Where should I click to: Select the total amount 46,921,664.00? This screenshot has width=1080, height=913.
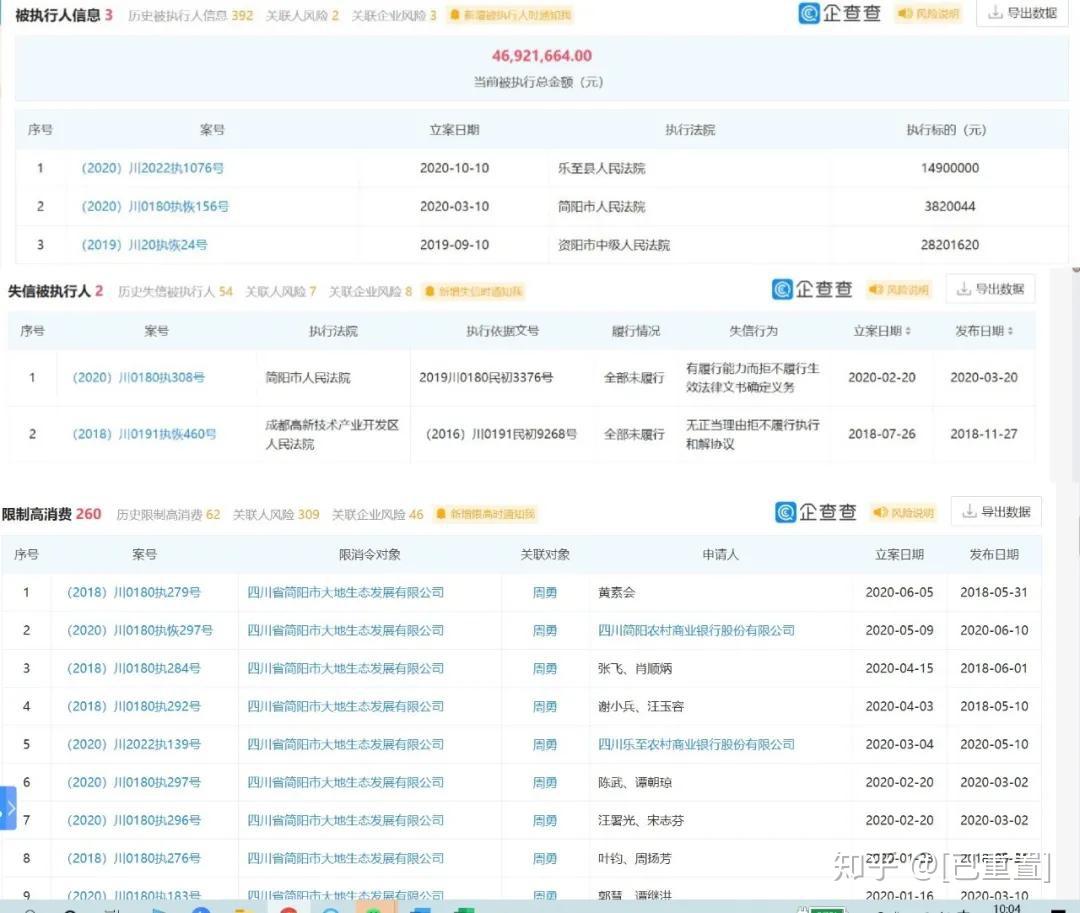click(x=541, y=56)
